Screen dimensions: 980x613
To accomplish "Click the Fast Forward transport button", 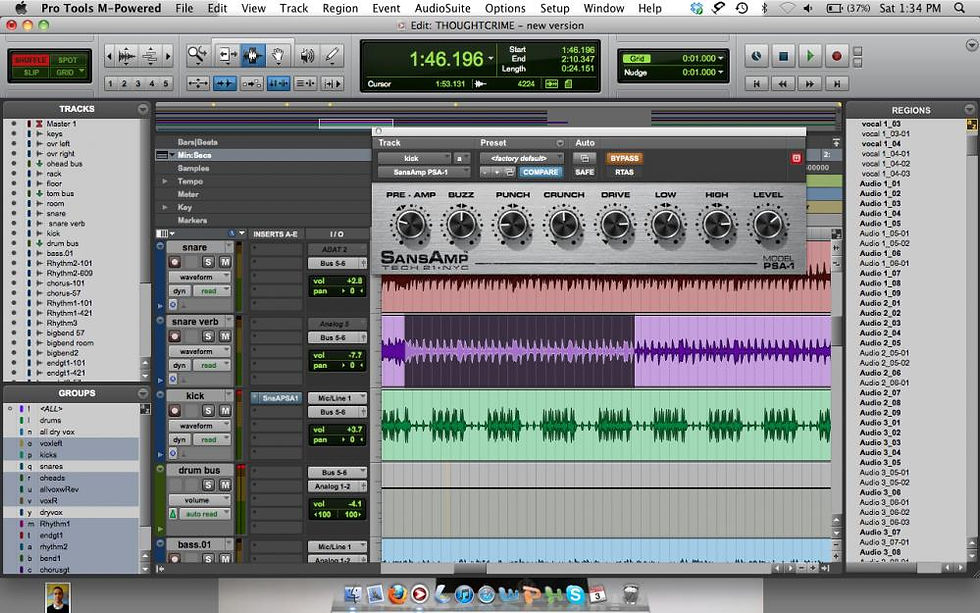I will coord(810,83).
